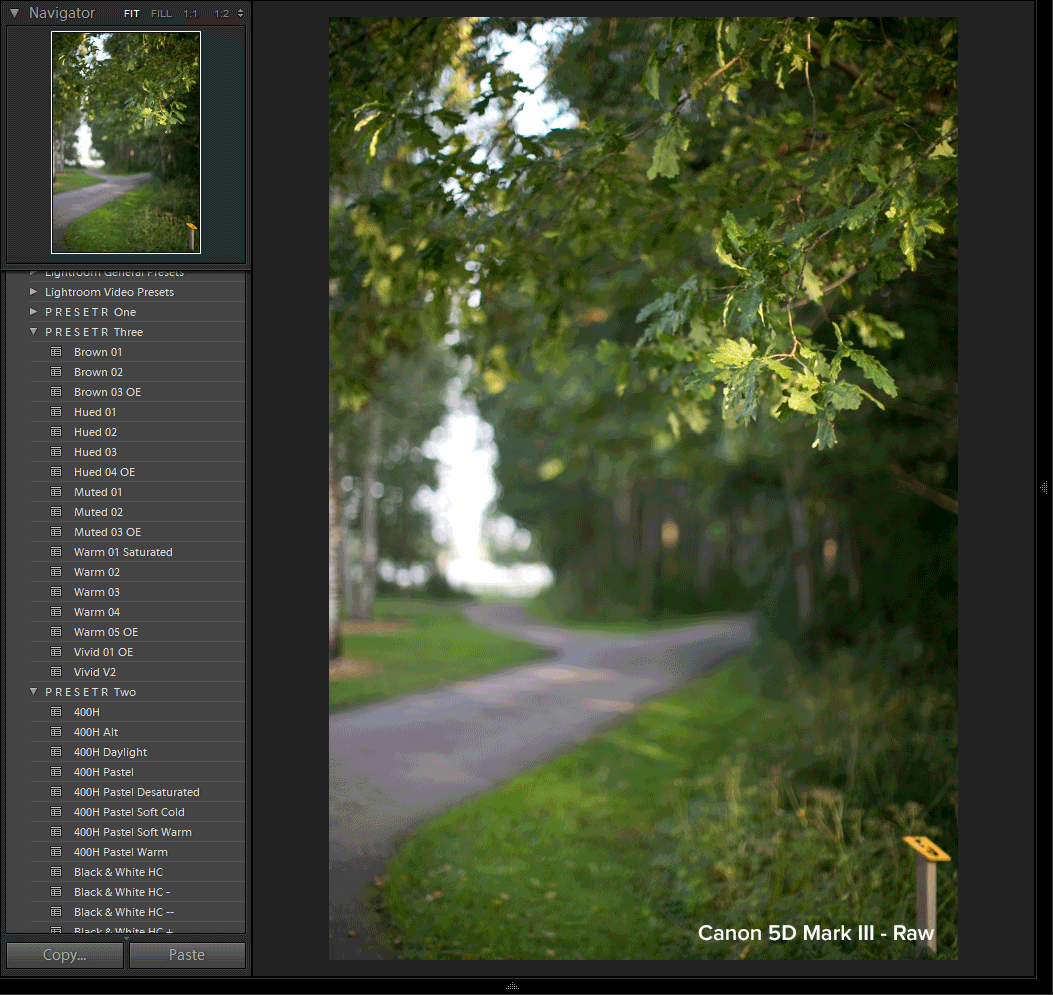Collapse the PRESETR Three folder

33,331
